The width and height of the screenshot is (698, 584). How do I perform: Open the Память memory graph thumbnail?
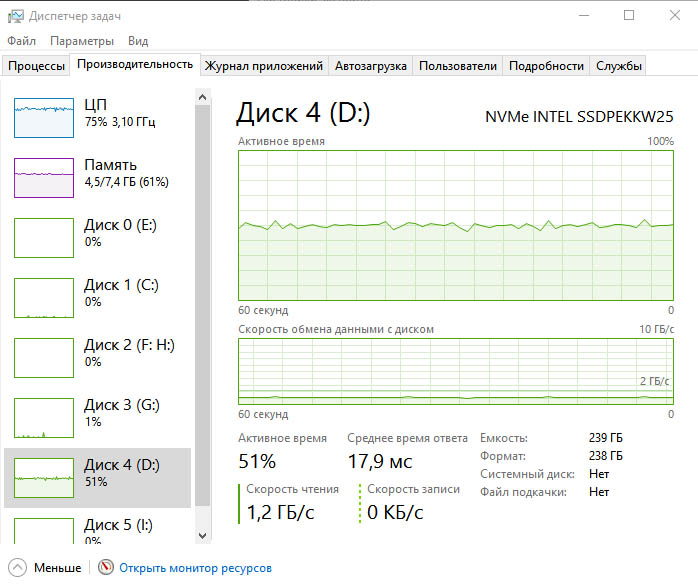[44, 177]
